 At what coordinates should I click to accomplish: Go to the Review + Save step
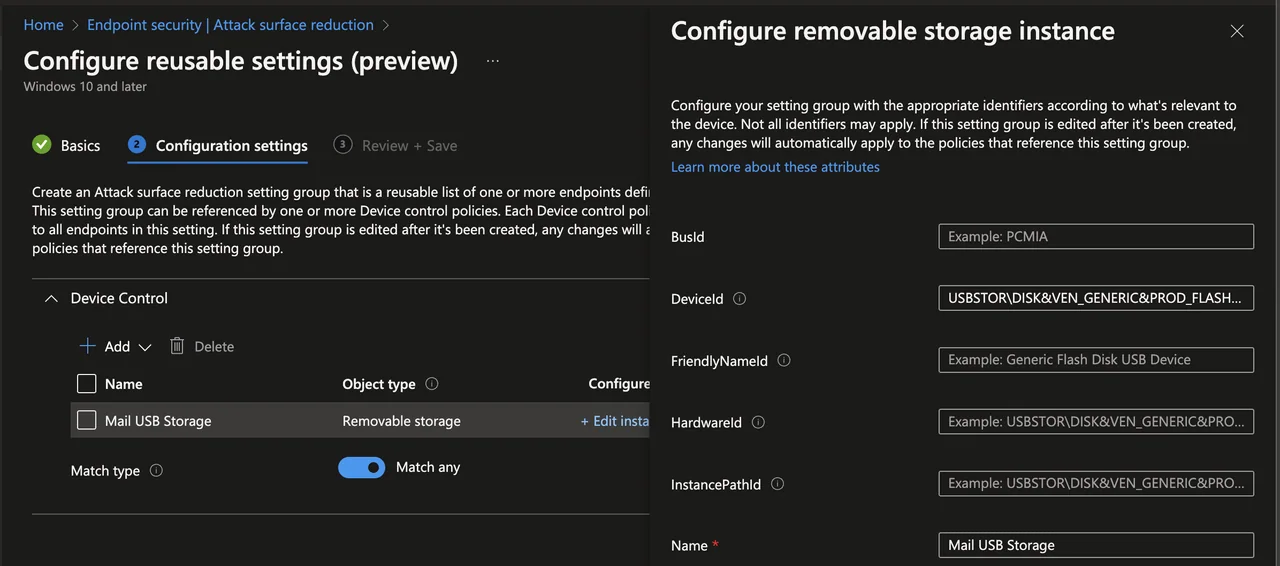click(395, 145)
